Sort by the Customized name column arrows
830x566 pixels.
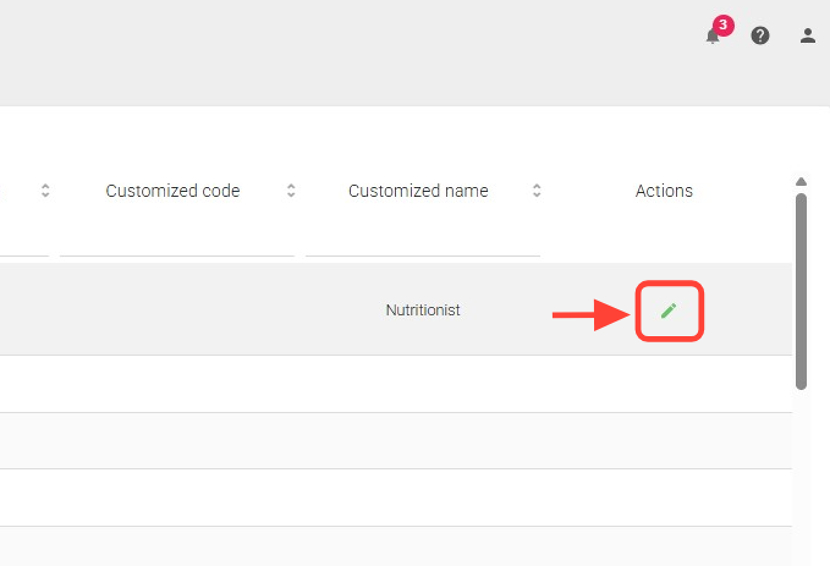(537, 191)
